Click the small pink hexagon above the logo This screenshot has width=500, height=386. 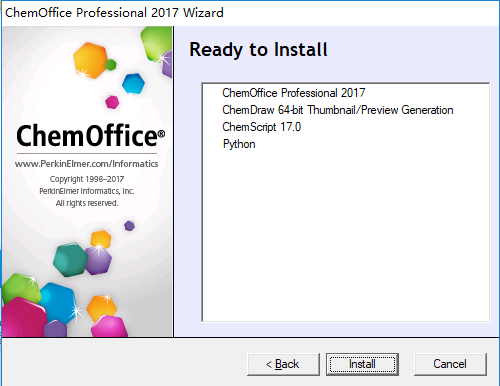click(112, 102)
